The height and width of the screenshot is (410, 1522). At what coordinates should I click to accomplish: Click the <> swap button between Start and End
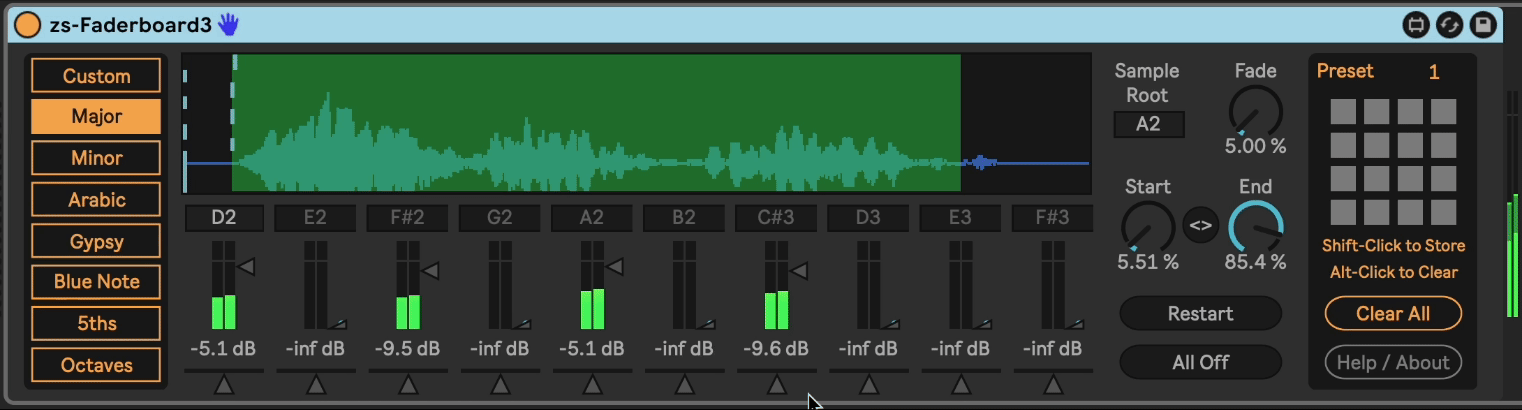click(1201, 225)
